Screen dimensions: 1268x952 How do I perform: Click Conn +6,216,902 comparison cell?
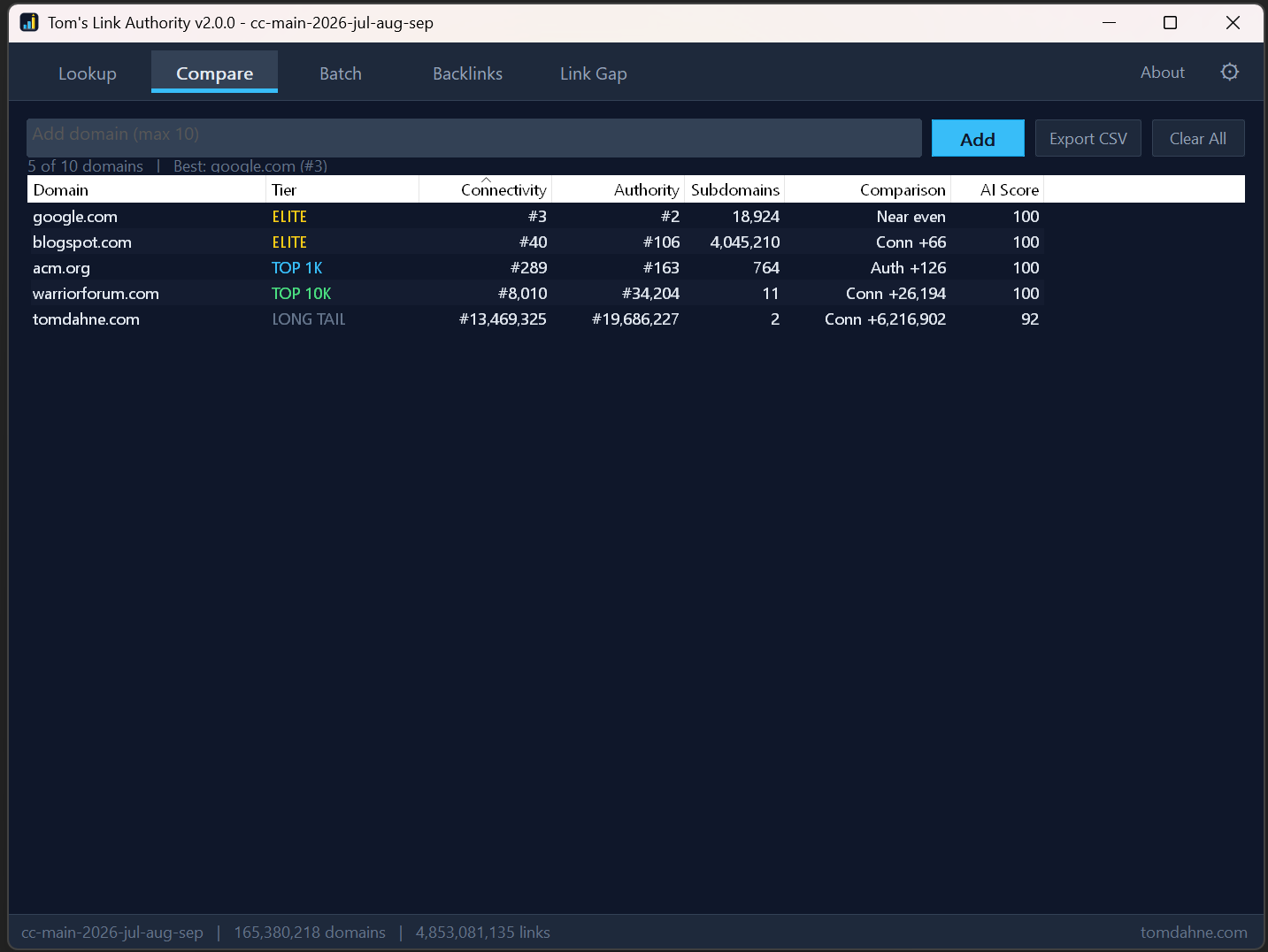(885, 319)
